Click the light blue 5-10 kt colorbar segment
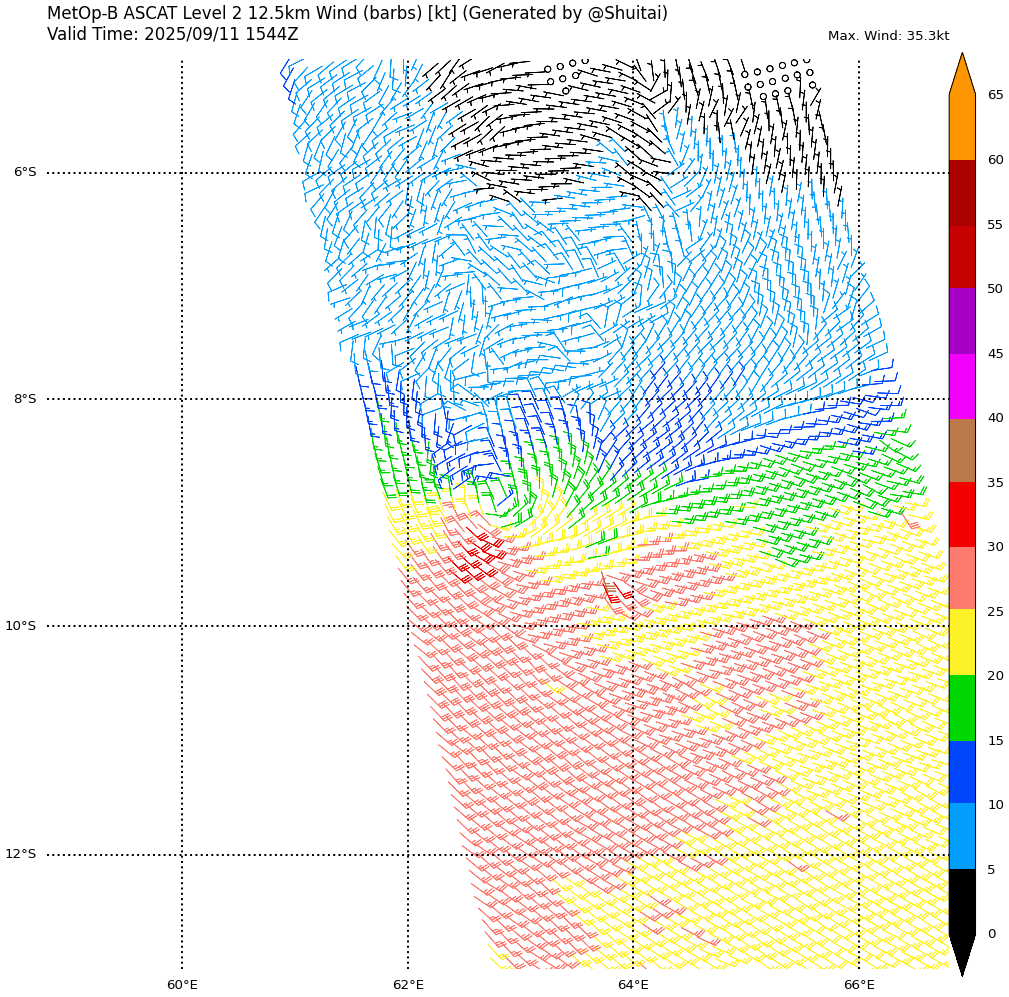Image resolution: width=1009 pixels, height=997 pixels. [x=962, y=836]
